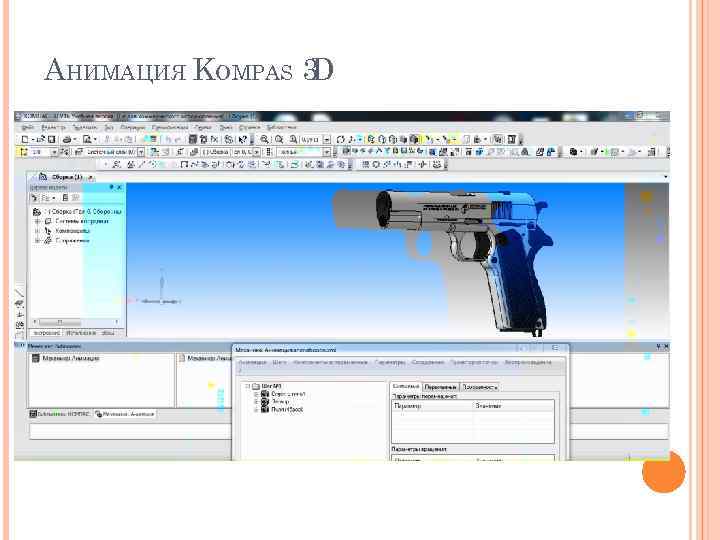
Task: Click the Rotate view icon
Action: [x=340, y=139]
